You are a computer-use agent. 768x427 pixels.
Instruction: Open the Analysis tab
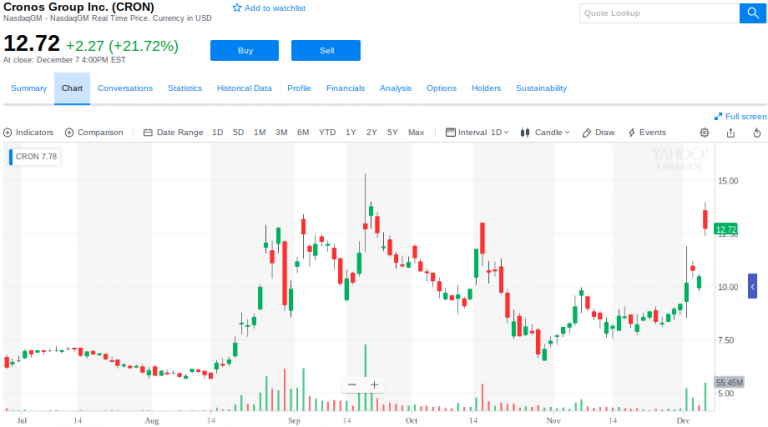[395, 88]
